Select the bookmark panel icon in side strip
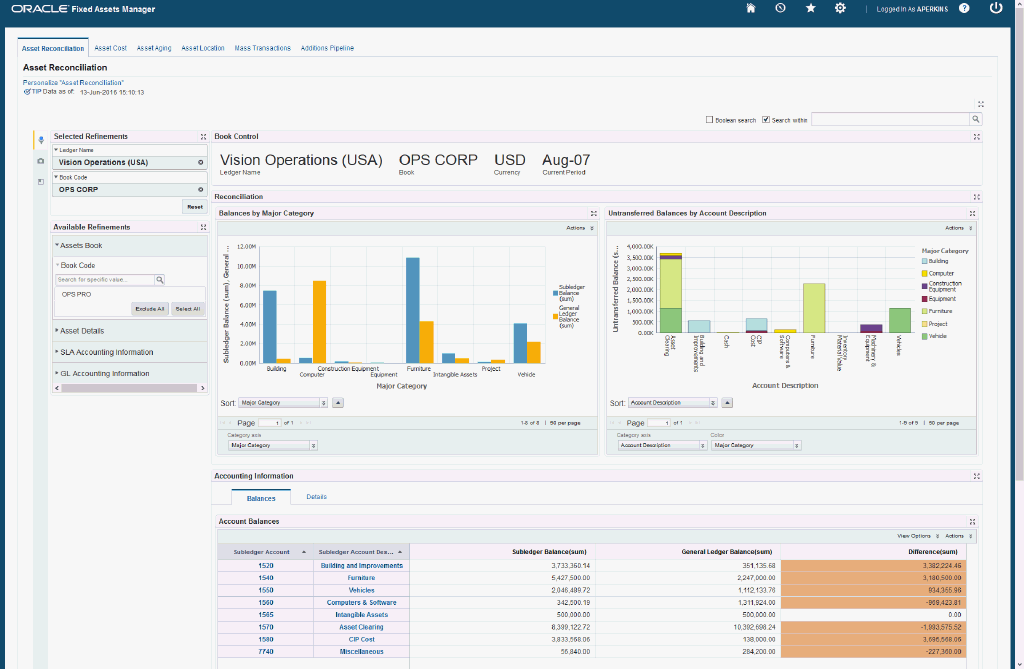Viewport: 1024px width, 669px height. point(40,182)
